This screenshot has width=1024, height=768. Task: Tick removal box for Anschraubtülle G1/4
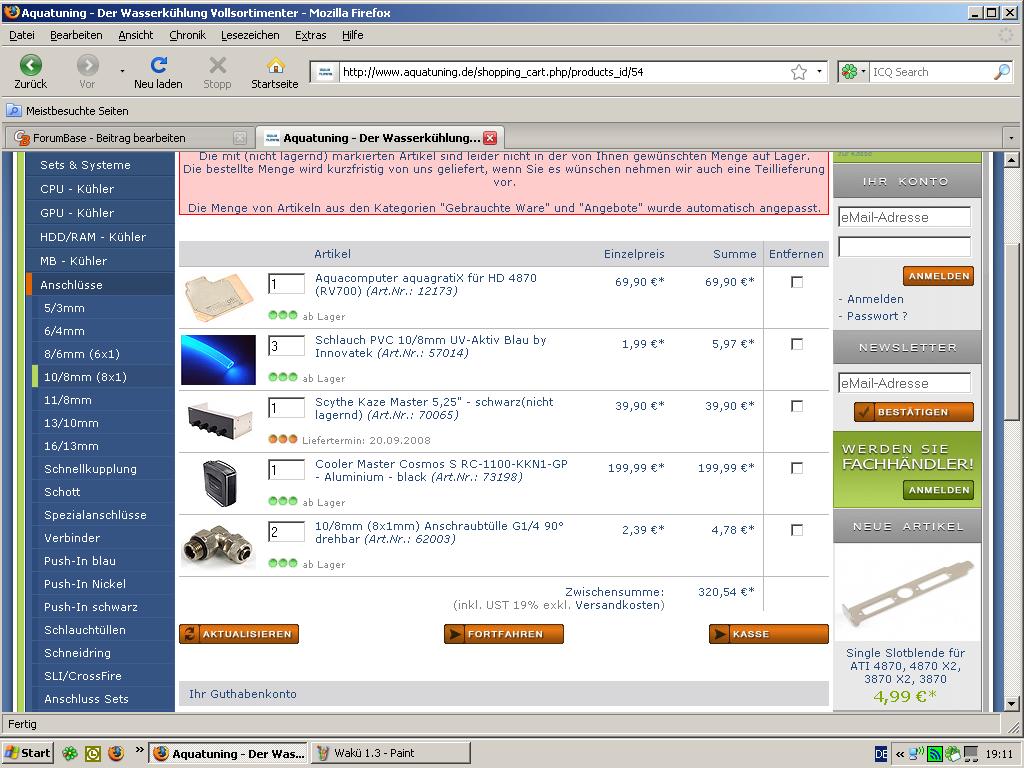797,530
